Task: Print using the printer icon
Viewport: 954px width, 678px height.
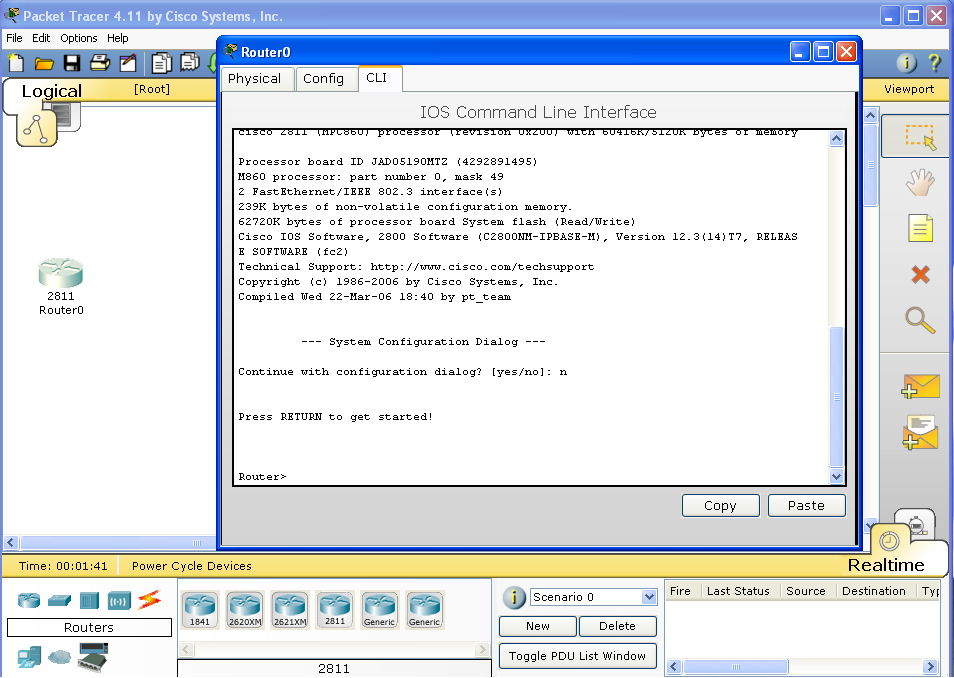Action: [100, 63]
